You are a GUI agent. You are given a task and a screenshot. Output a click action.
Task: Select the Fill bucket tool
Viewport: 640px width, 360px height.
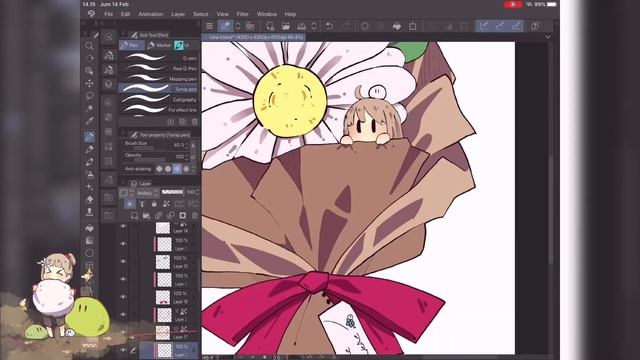click(89, 228)
